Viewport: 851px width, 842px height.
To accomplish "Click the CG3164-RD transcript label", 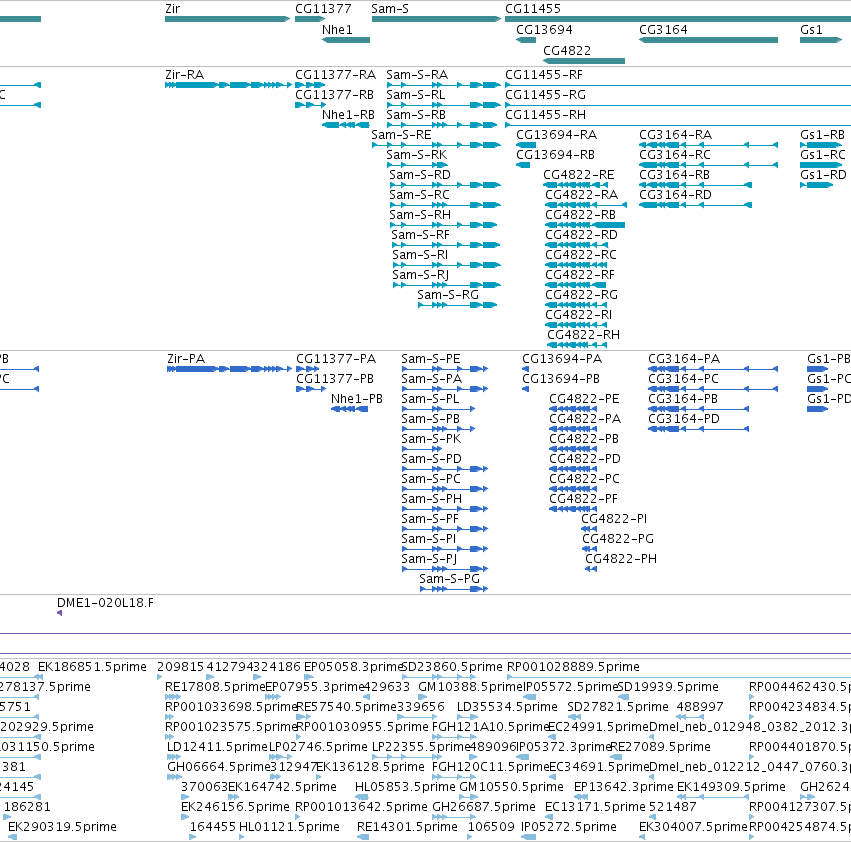I will point(675,194).
